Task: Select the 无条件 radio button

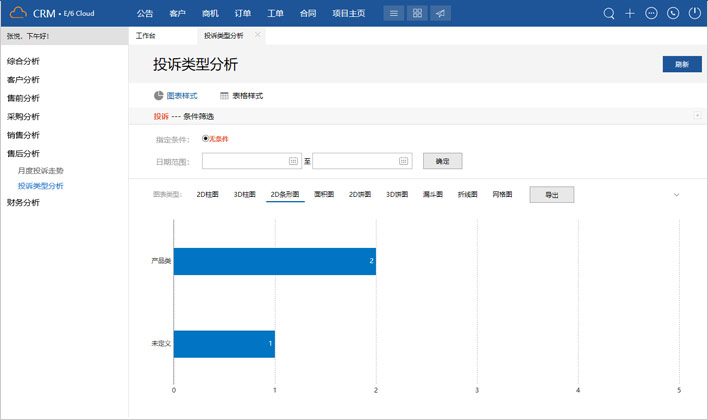Action: point(206,139)
